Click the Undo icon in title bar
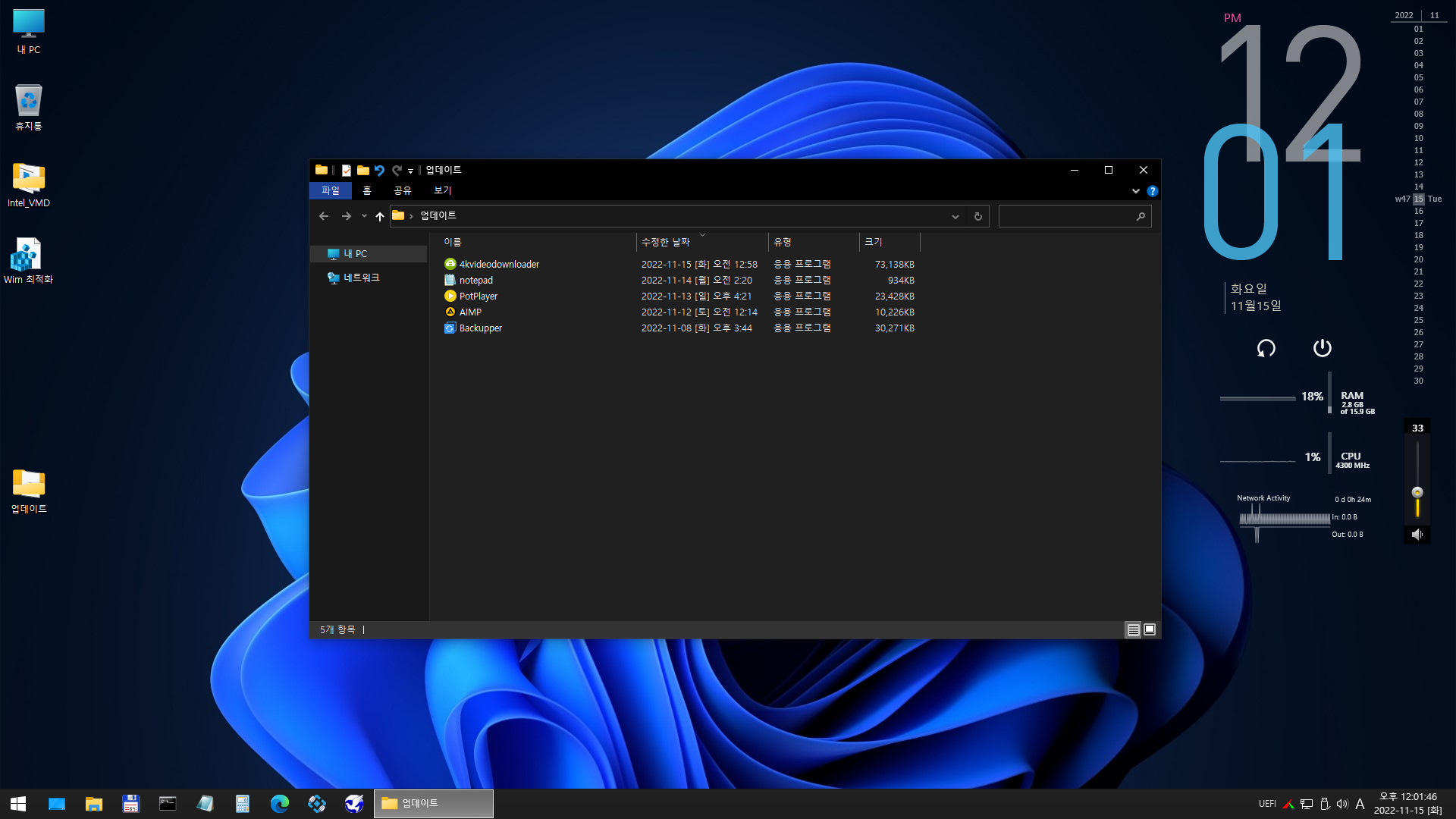The height and width of the screenshot is (819, 1456). click(x=379, y=170)
